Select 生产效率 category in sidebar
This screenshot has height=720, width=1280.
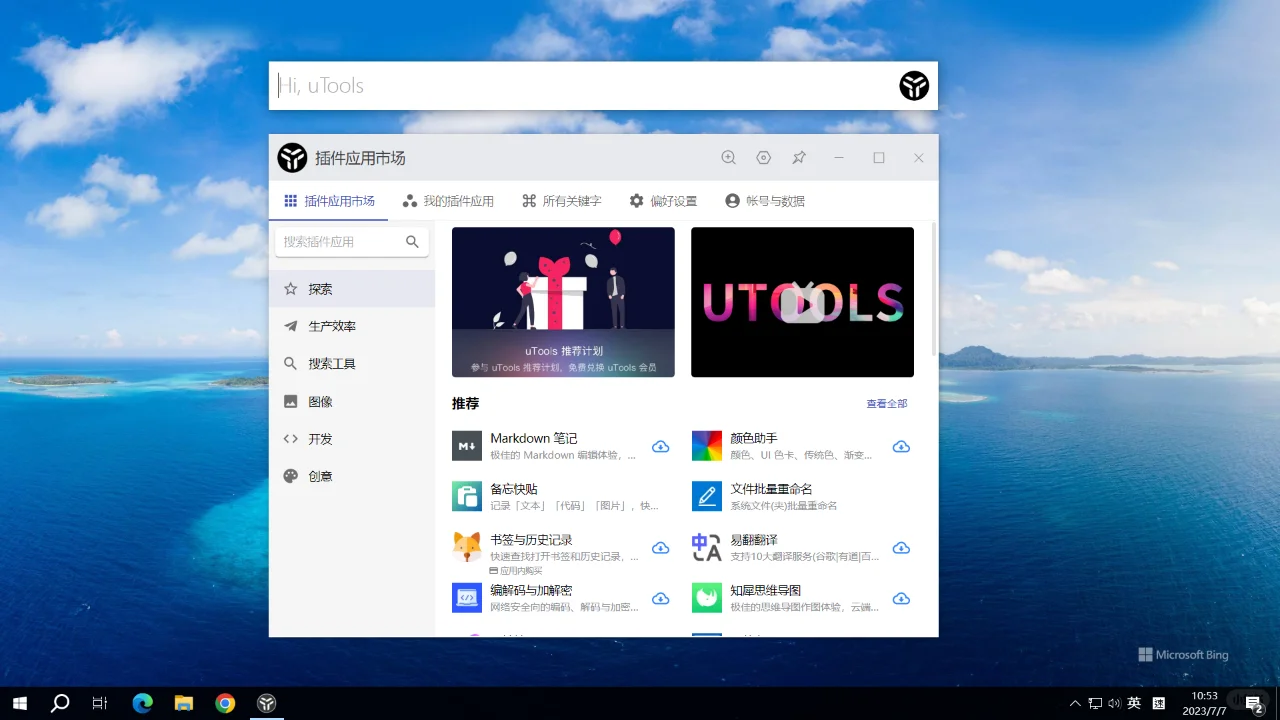352,326
